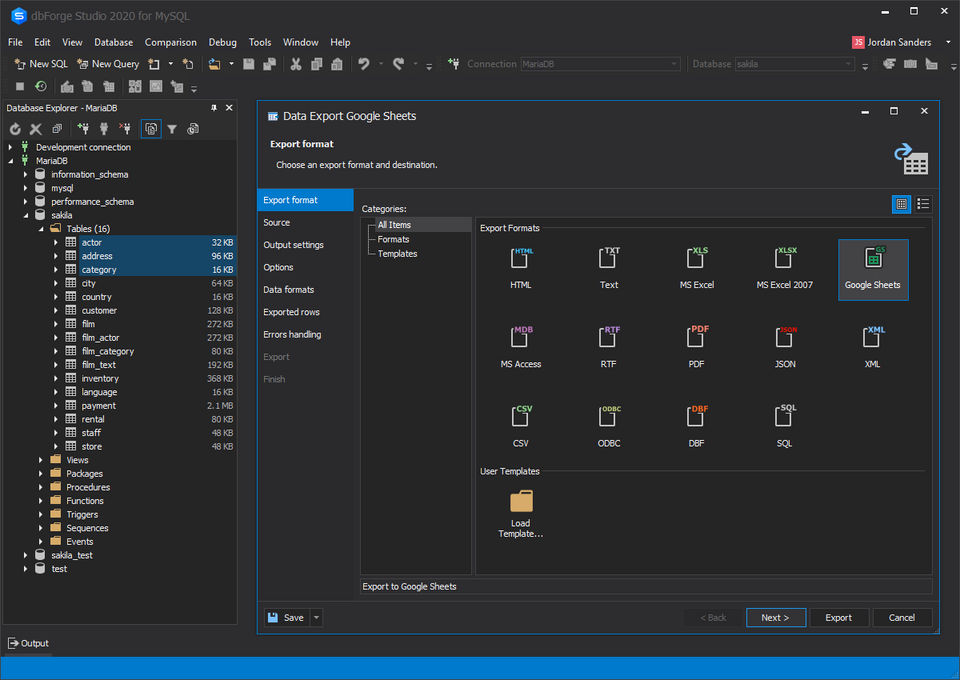Switch to large icons grid view
This screenshot has height=680, width=960.
(901, 204)
